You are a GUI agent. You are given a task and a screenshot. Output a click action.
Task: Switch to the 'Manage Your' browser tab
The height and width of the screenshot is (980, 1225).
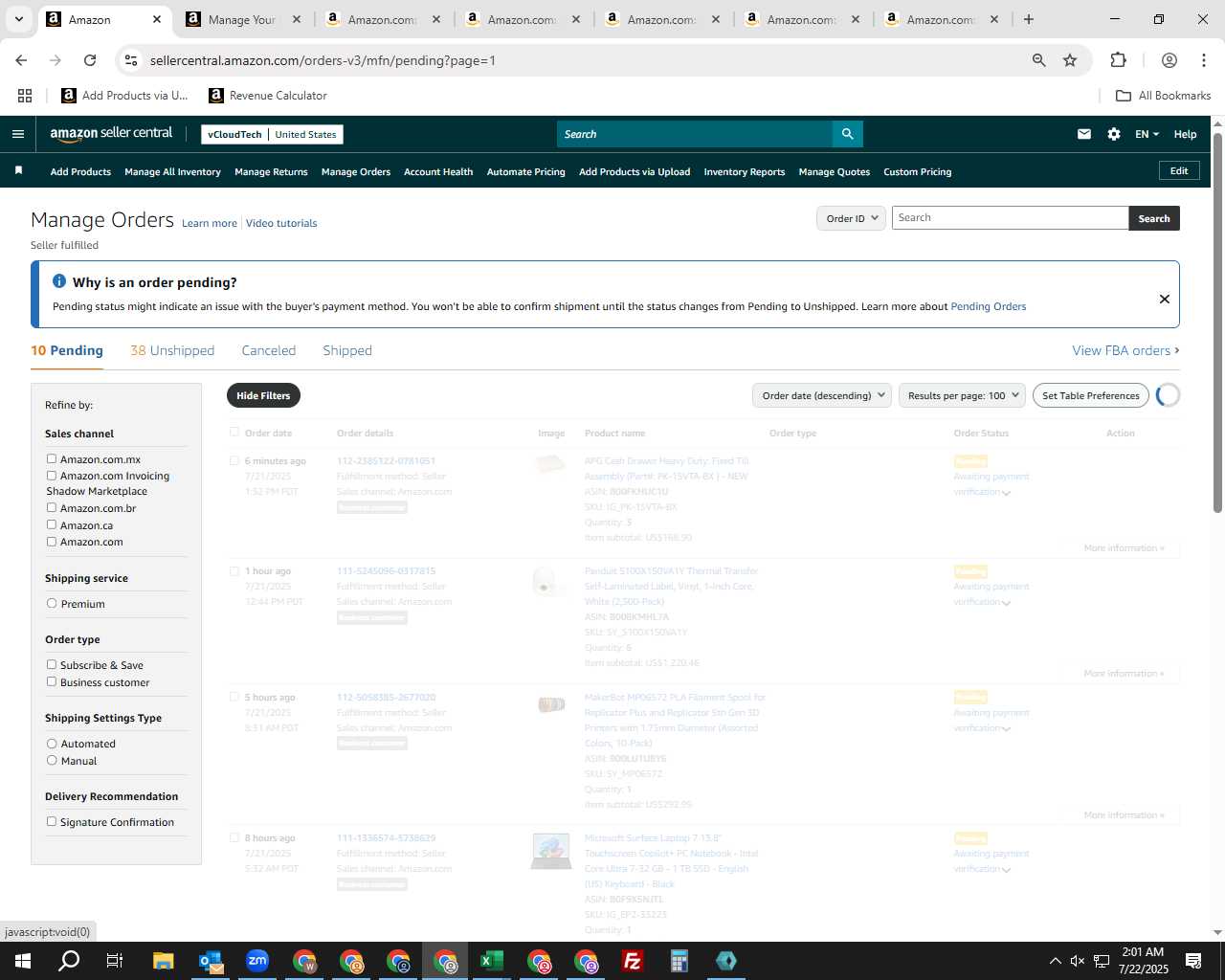pos(244,19)
